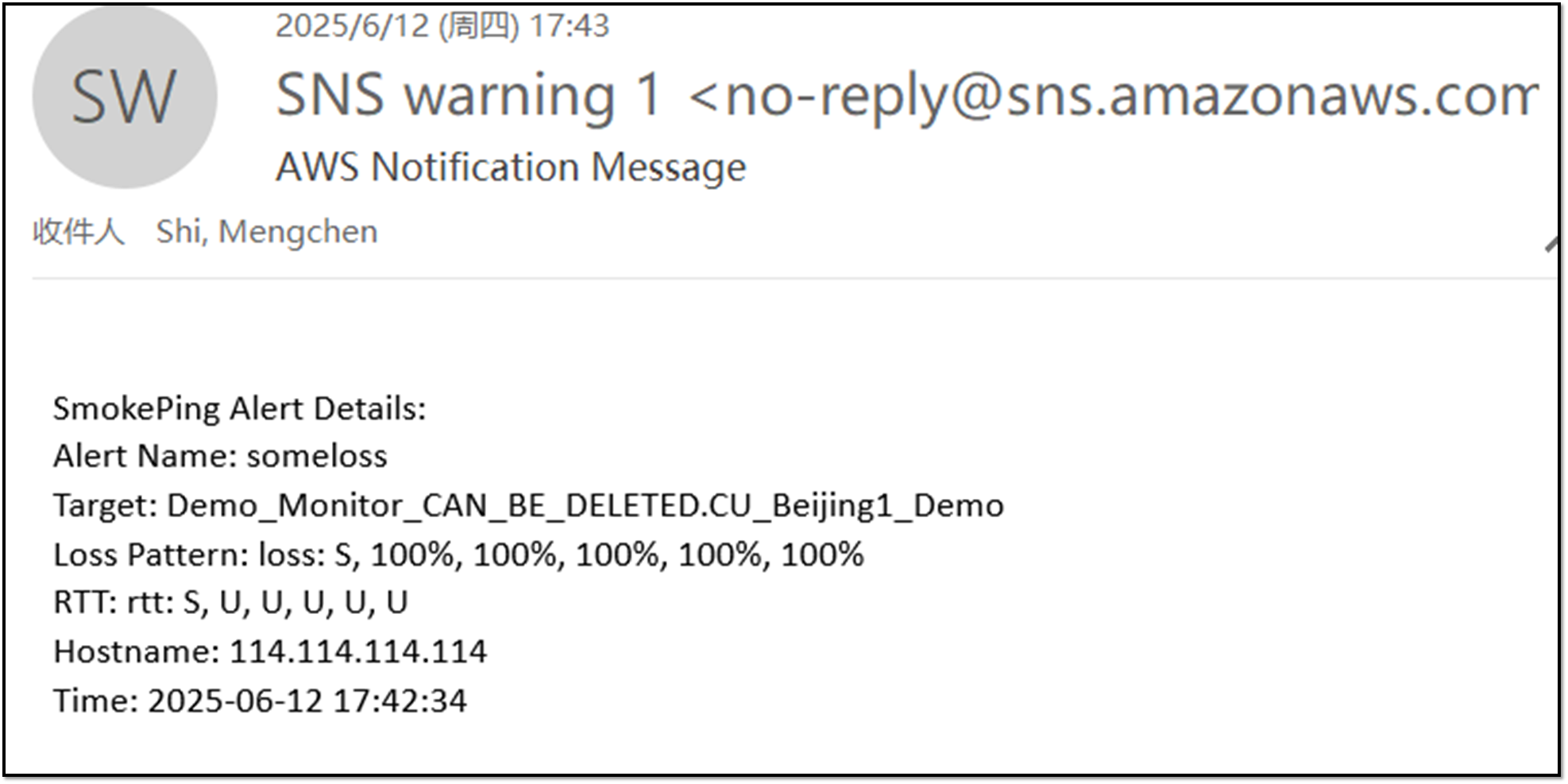Image resolution: width=1568 pixels, height=784 pixels.
Task: Click the Loss Pattern line in body
Action: coord(458,554)
